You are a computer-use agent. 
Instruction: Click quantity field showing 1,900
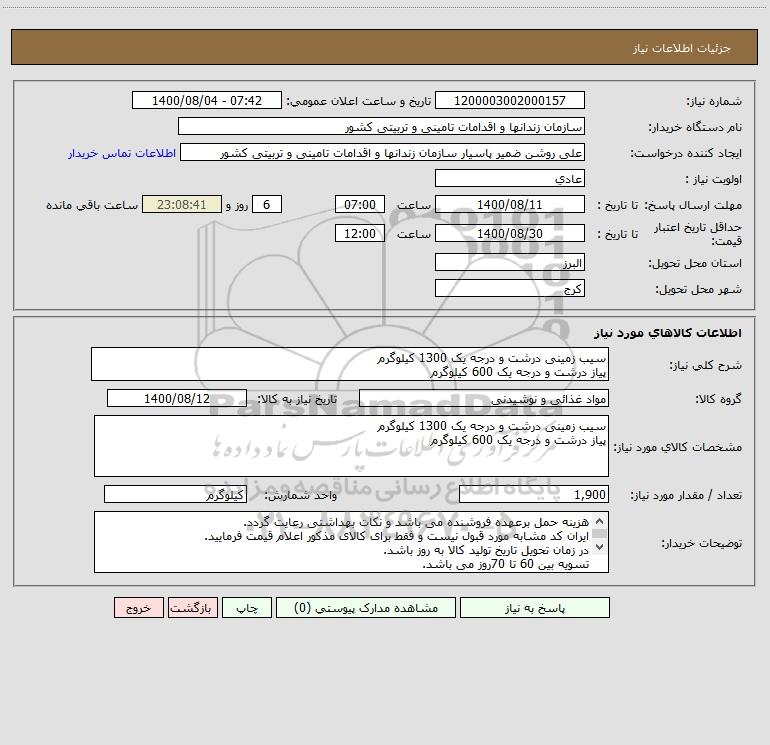(534, 495)
